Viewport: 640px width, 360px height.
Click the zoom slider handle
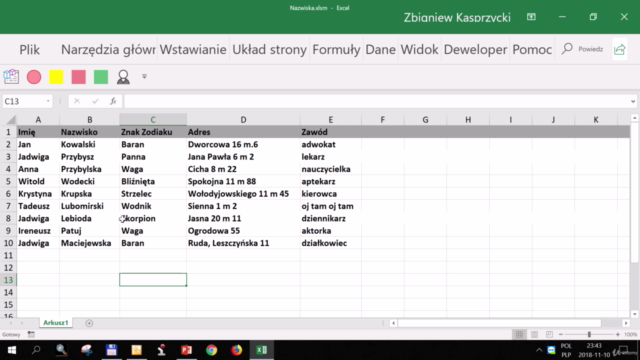589,334
